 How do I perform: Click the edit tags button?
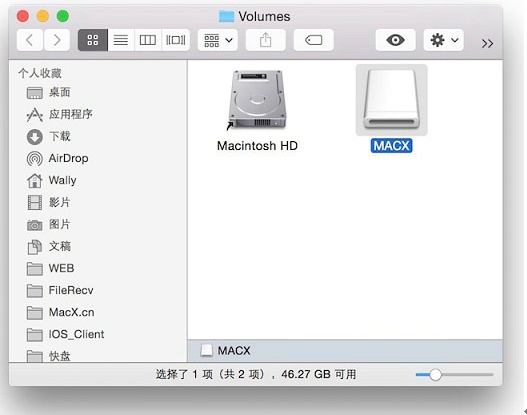[x=314, y=40]
